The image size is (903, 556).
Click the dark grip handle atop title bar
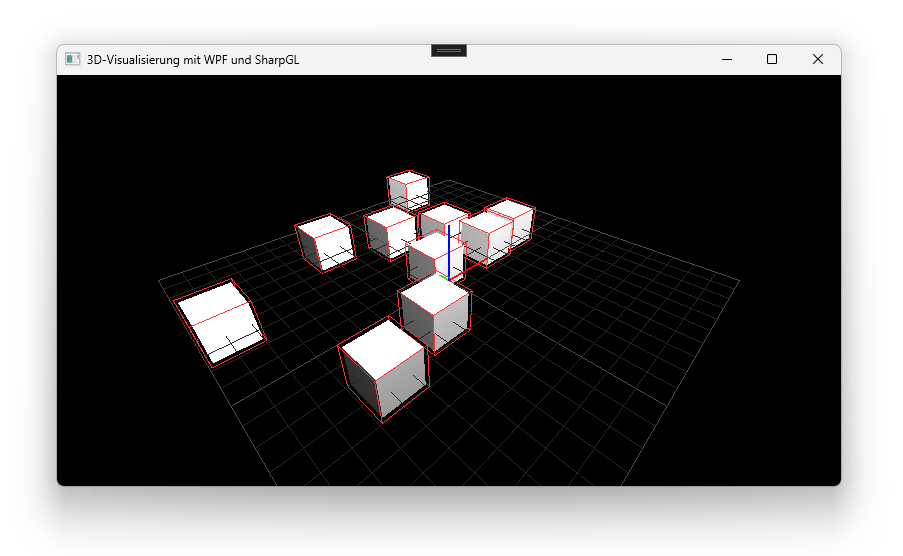pyautogui.click(x=449, y=51)
